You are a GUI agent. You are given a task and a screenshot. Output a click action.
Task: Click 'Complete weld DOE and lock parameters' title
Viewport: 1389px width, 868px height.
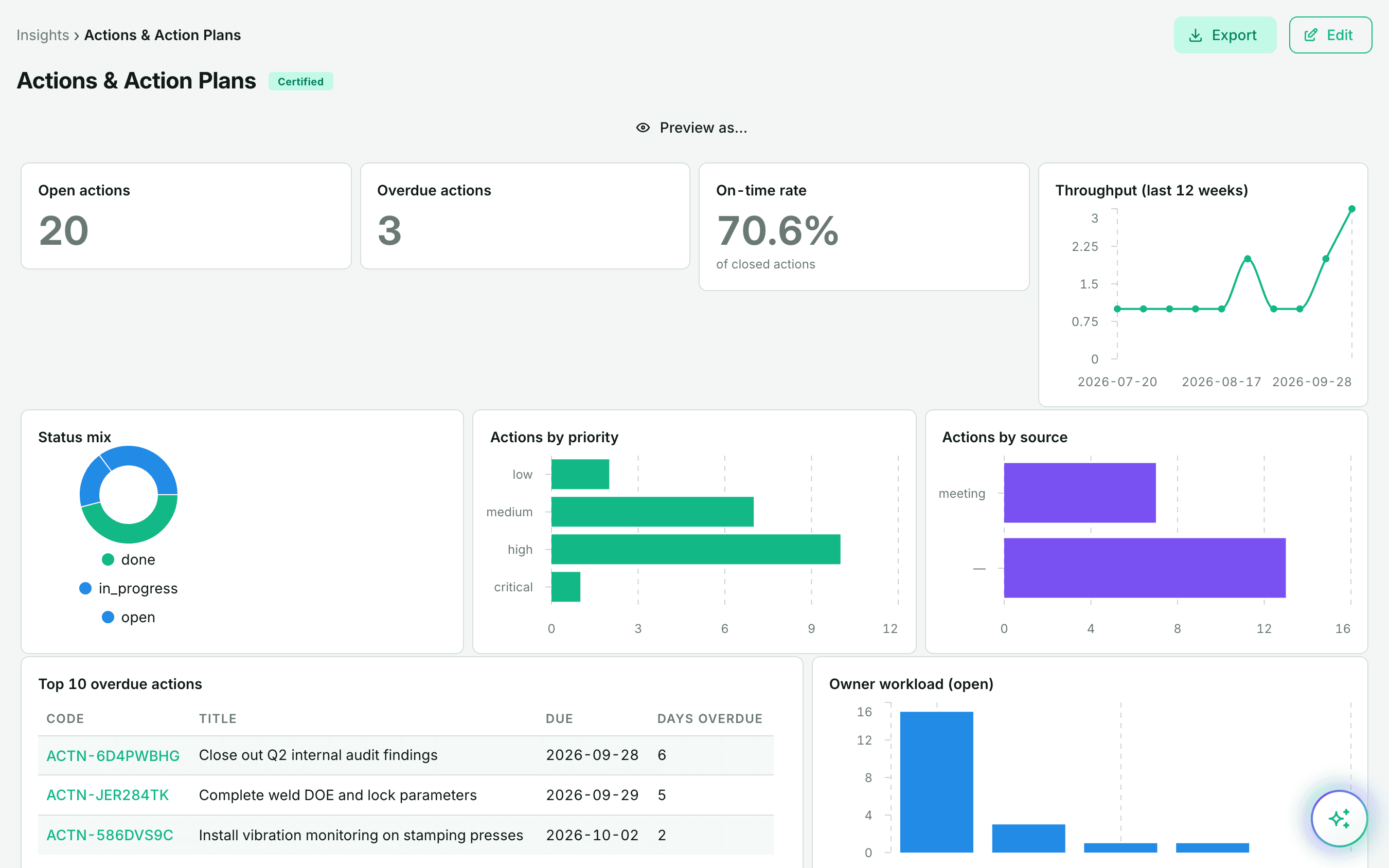pyautogui.click(x=337, y=795)
